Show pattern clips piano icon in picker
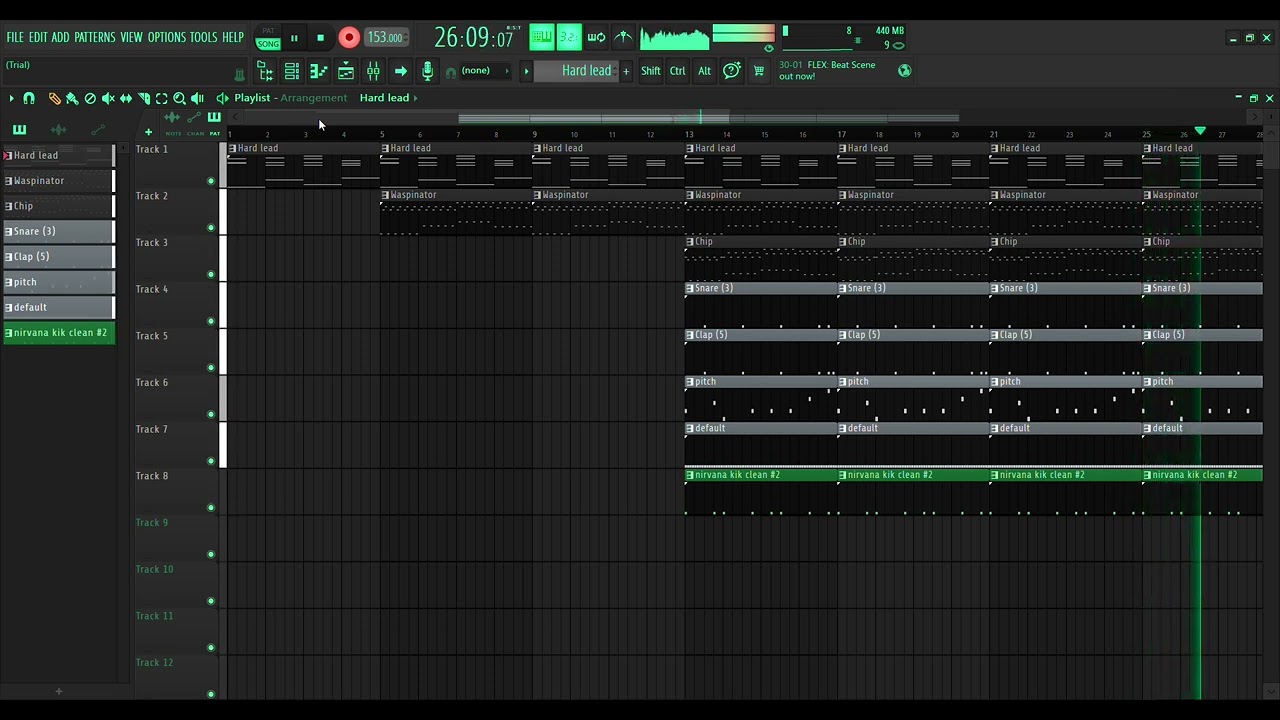The width and height of the screenshot is (1280, 720). tap(19, 129)
